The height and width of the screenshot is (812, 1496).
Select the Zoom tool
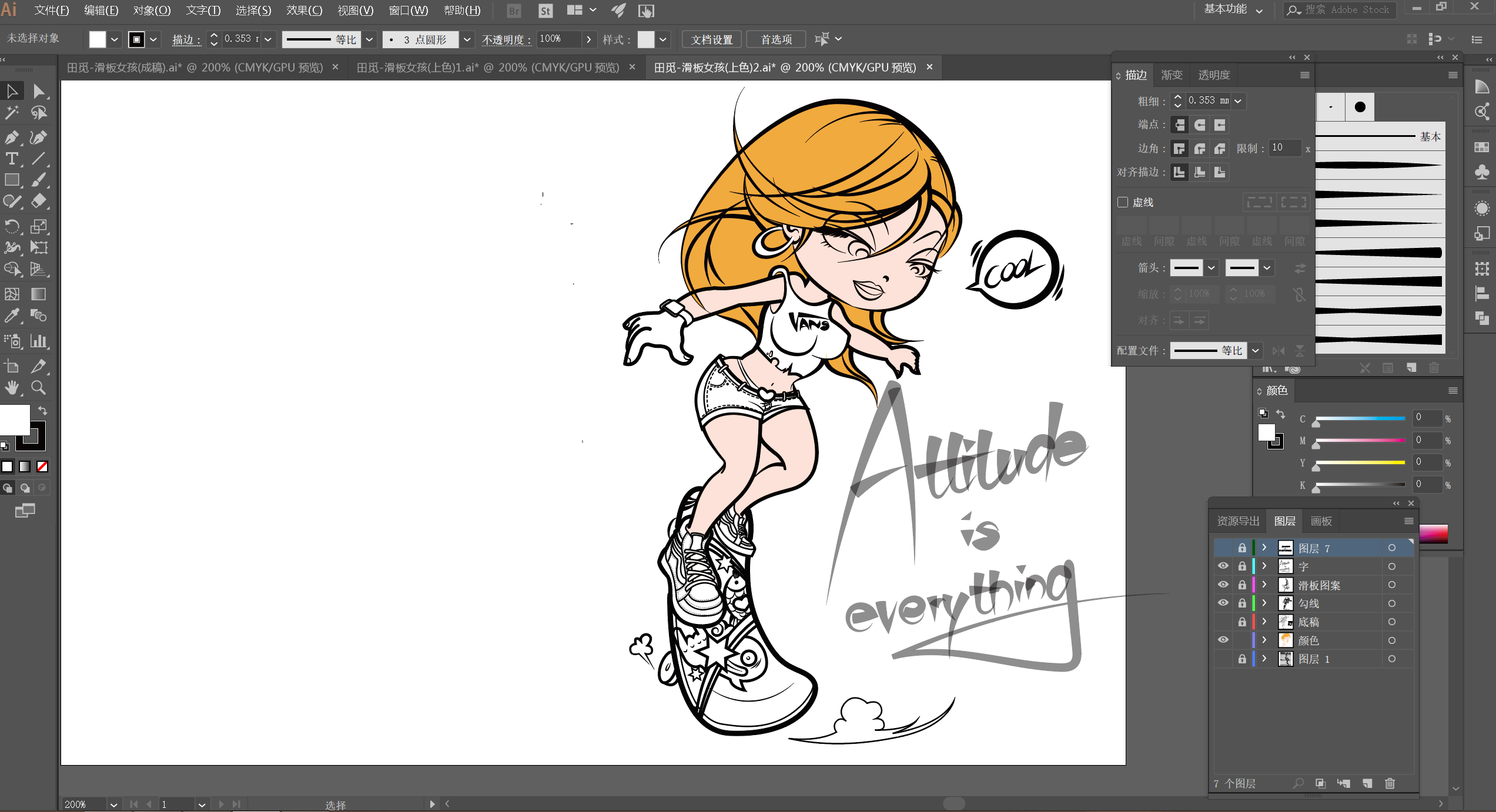38,388
